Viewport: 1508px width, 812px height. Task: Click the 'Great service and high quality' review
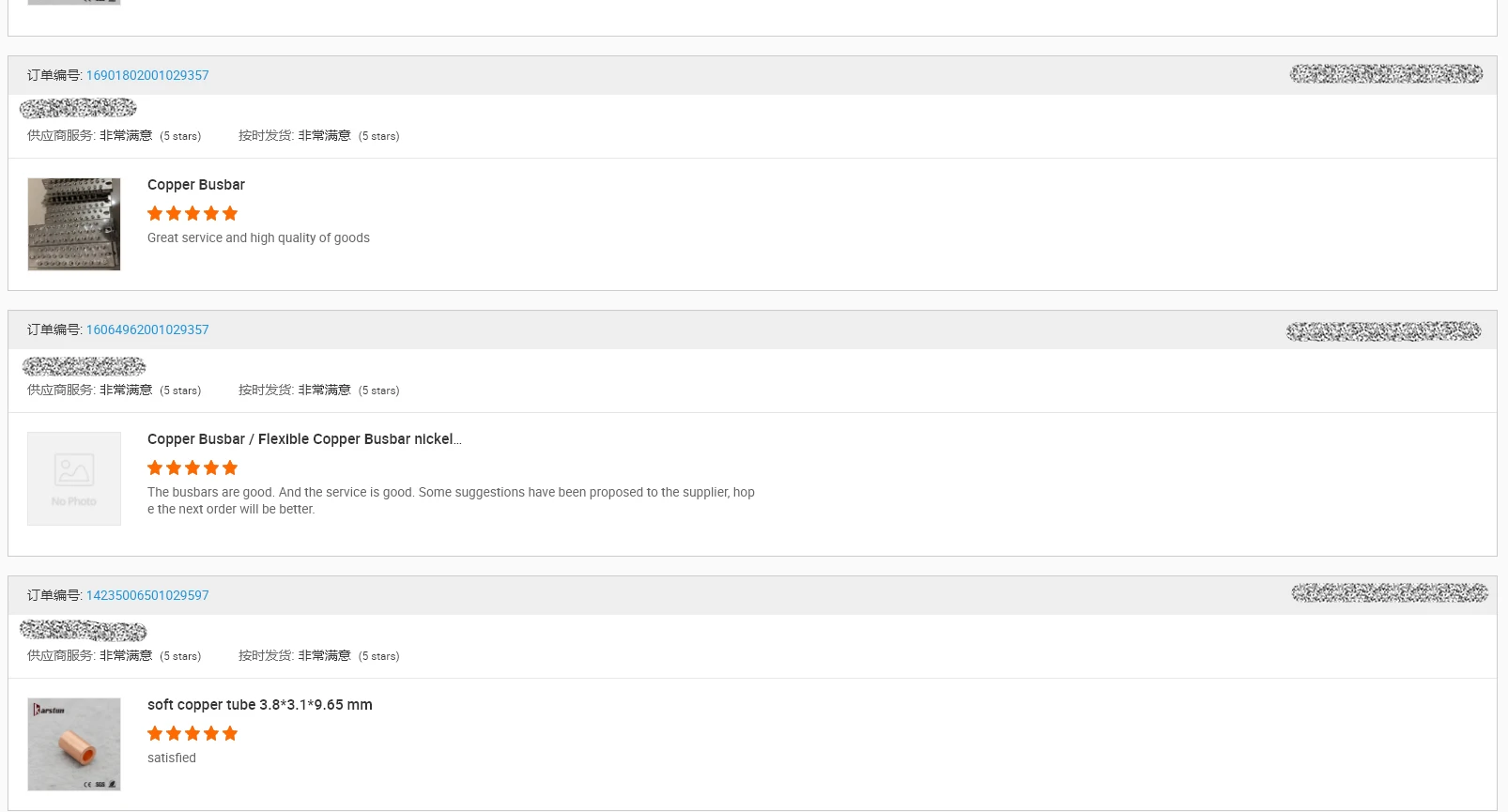click(258, 238)
